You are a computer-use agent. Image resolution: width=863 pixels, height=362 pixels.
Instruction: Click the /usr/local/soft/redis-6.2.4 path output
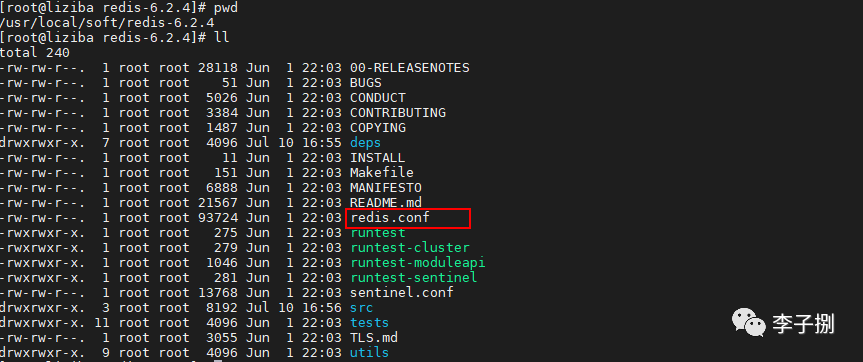pyautogui.click(x=107, y=23)
